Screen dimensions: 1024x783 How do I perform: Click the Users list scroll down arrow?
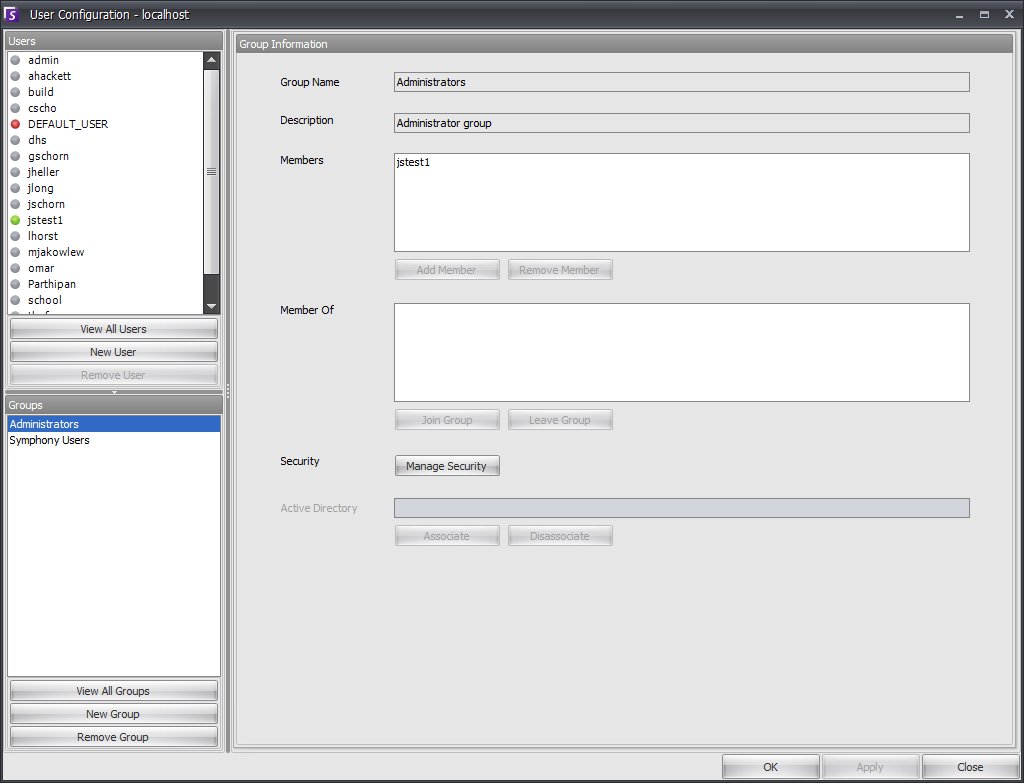[x=211, y=306]
